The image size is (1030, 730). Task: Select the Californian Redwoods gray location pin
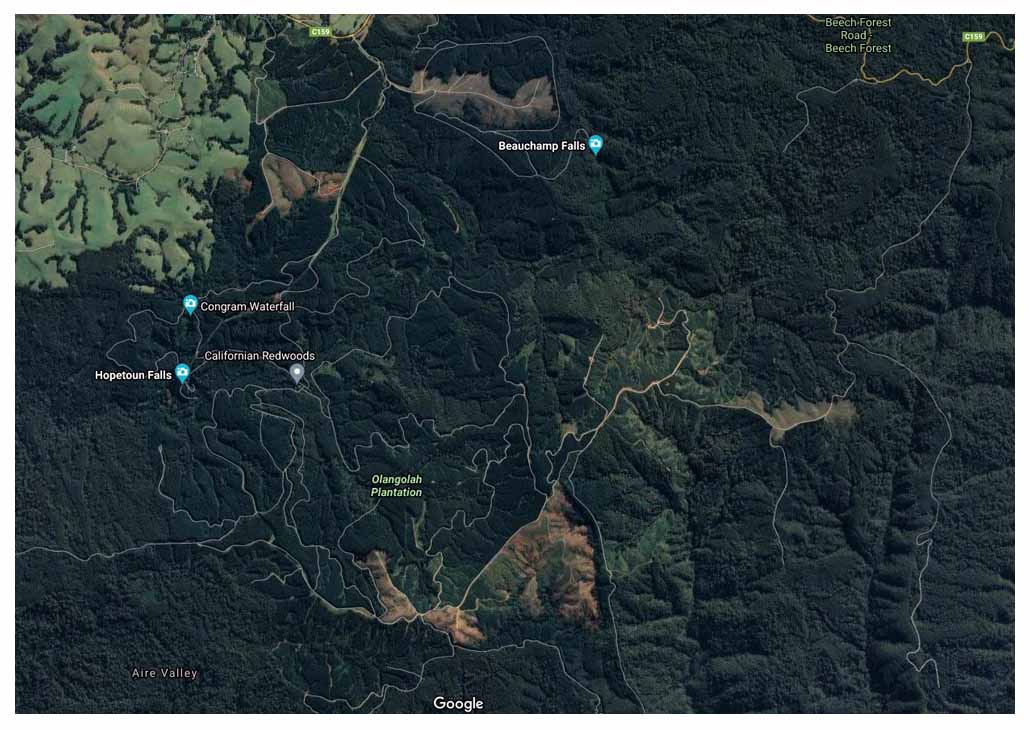[297, 373]
